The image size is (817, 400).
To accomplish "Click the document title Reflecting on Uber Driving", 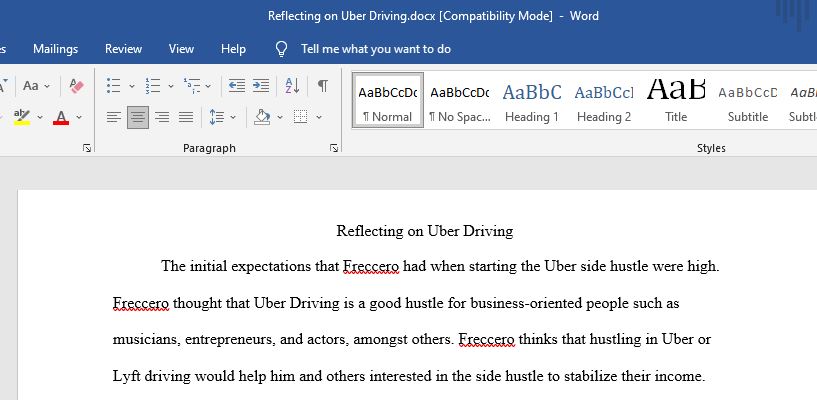I will tap(425, 231).
